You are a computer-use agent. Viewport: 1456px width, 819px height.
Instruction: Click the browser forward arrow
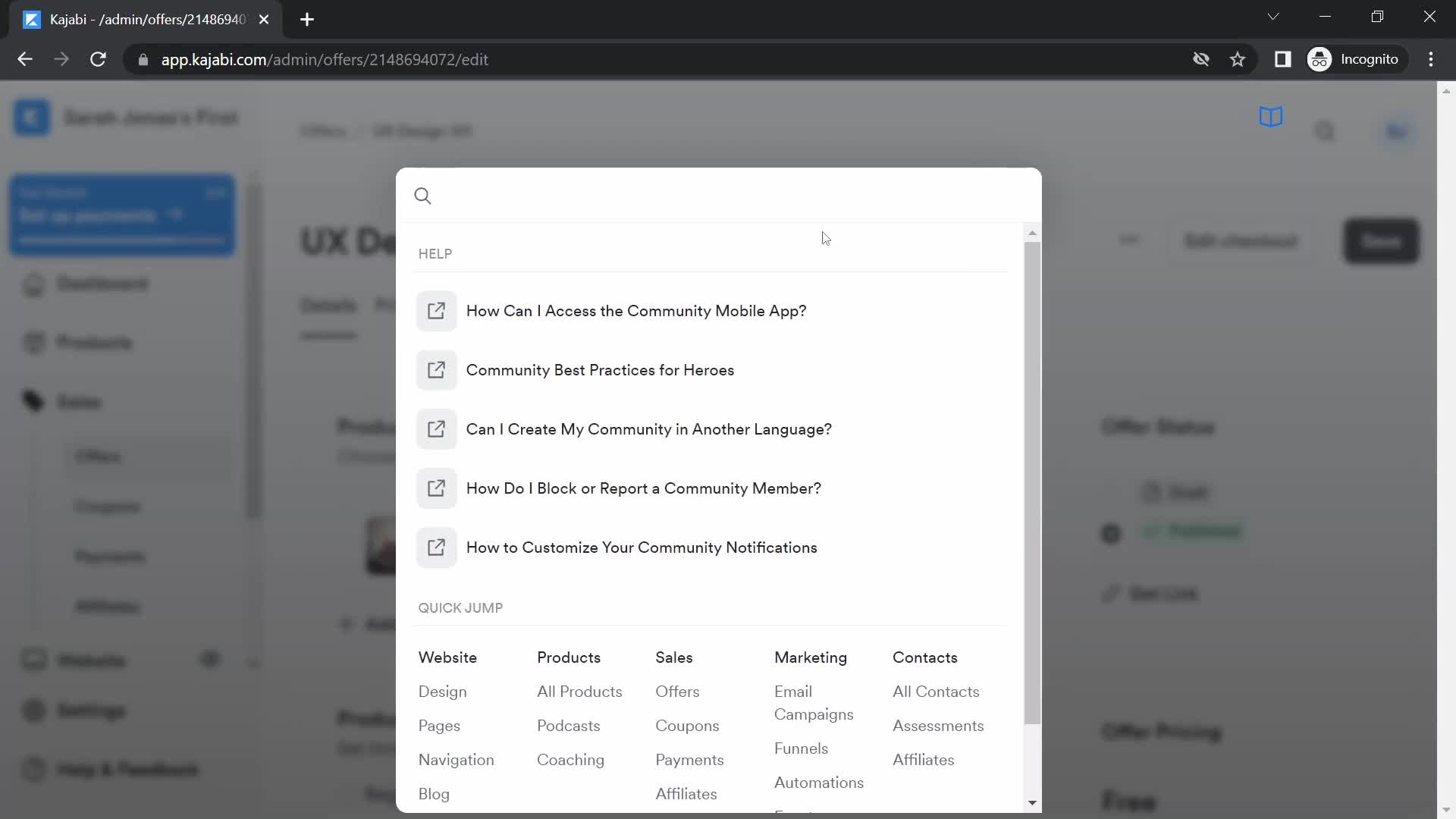coord(61,59)
